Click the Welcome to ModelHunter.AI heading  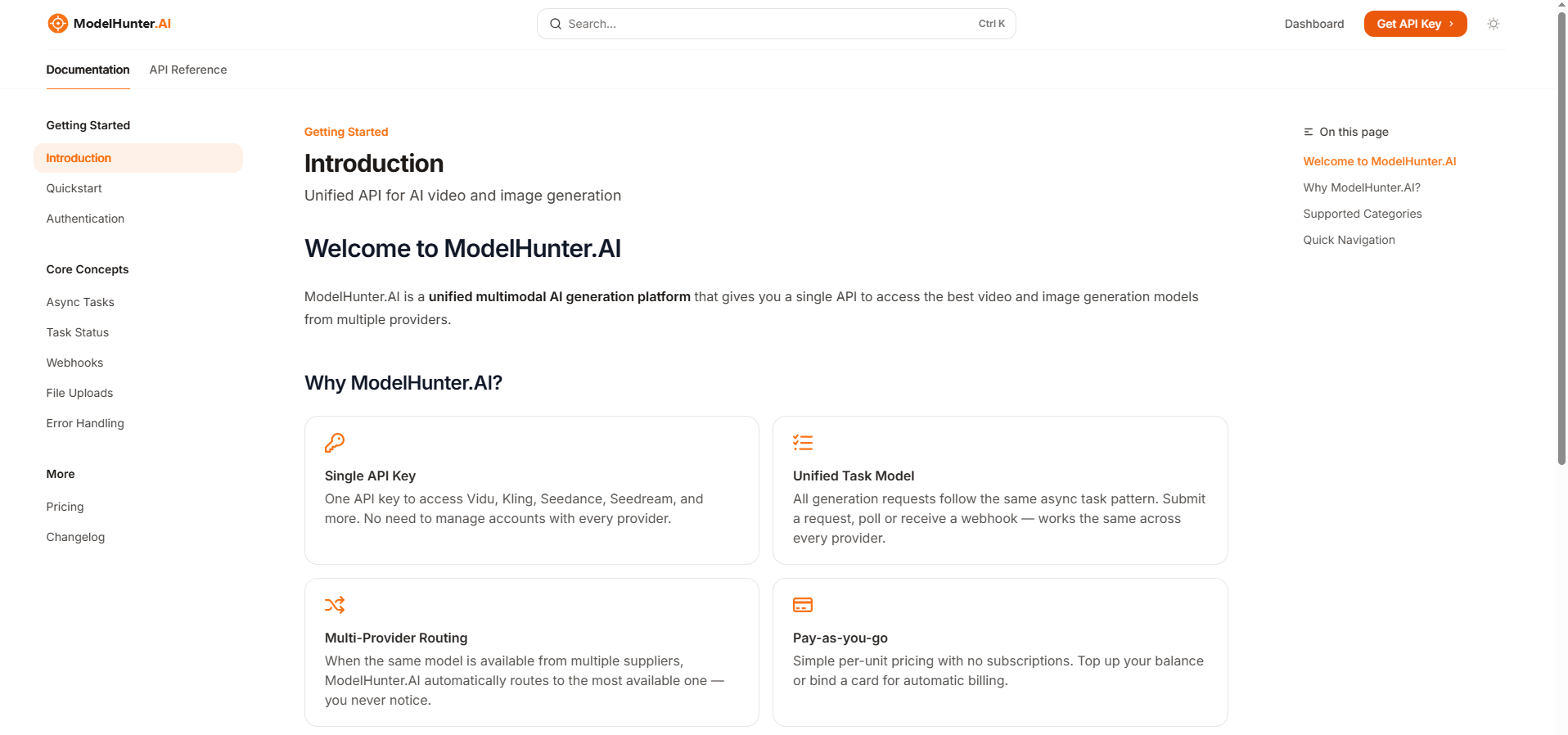click(462, 248)
